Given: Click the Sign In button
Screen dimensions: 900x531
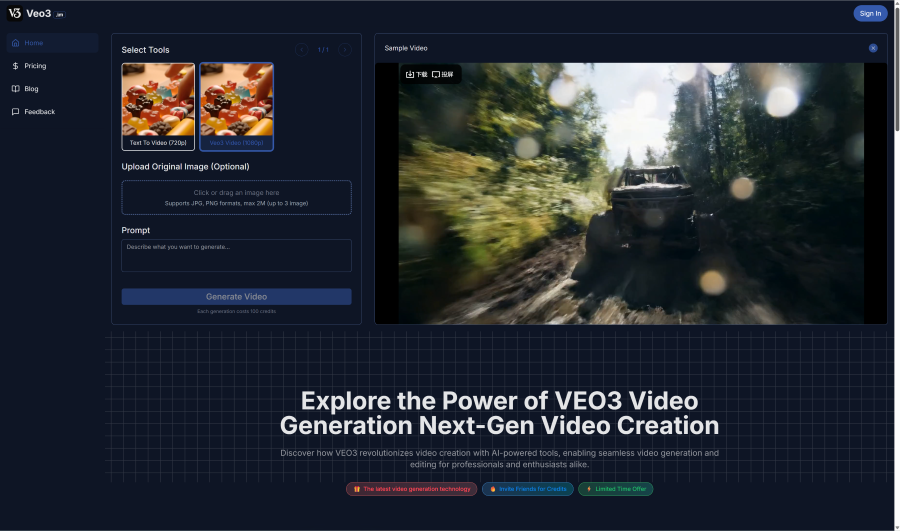Looking at the screenshot, I should pos(870,13).
